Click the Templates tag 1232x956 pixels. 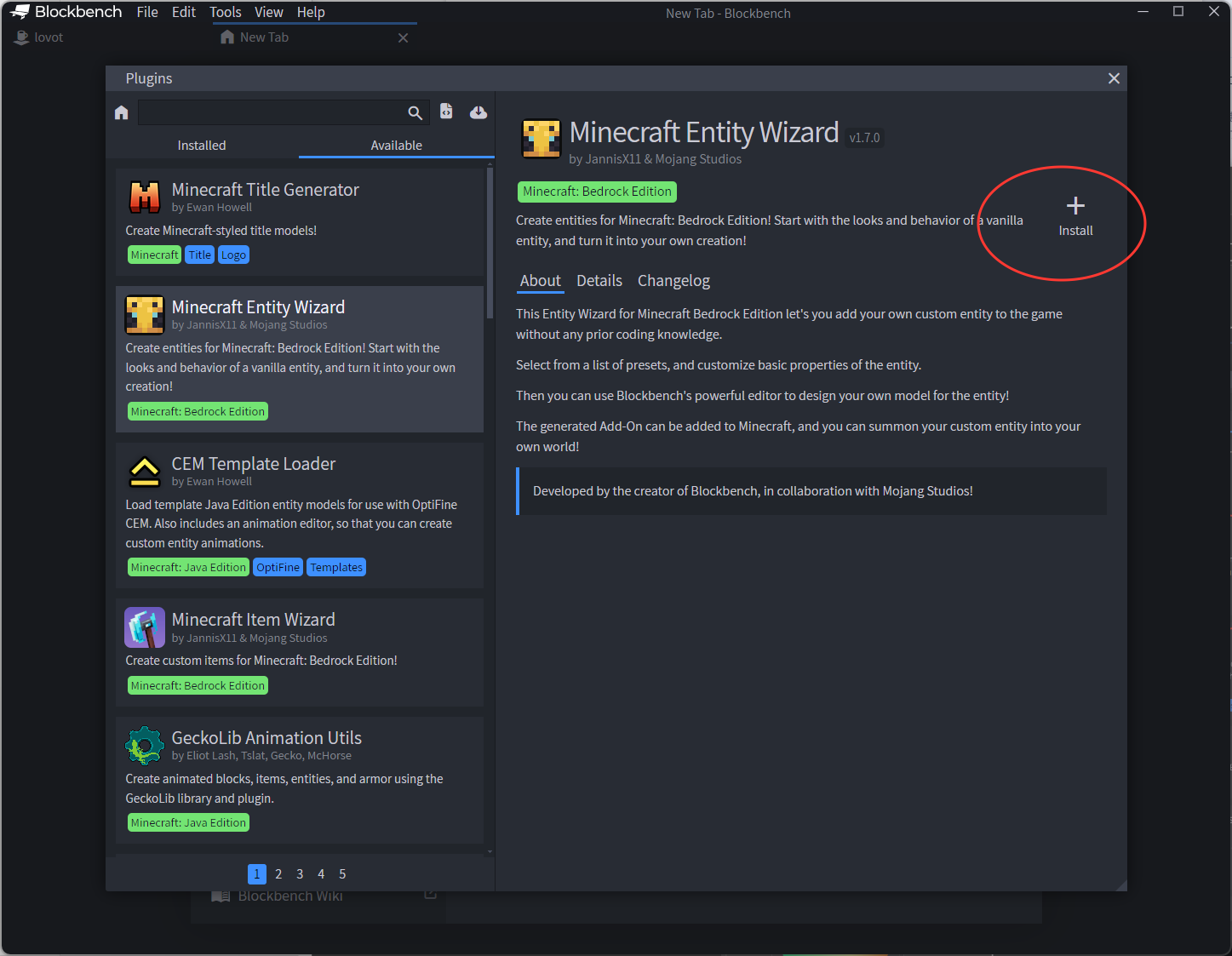pyautogui.click(x=336, y=568)
